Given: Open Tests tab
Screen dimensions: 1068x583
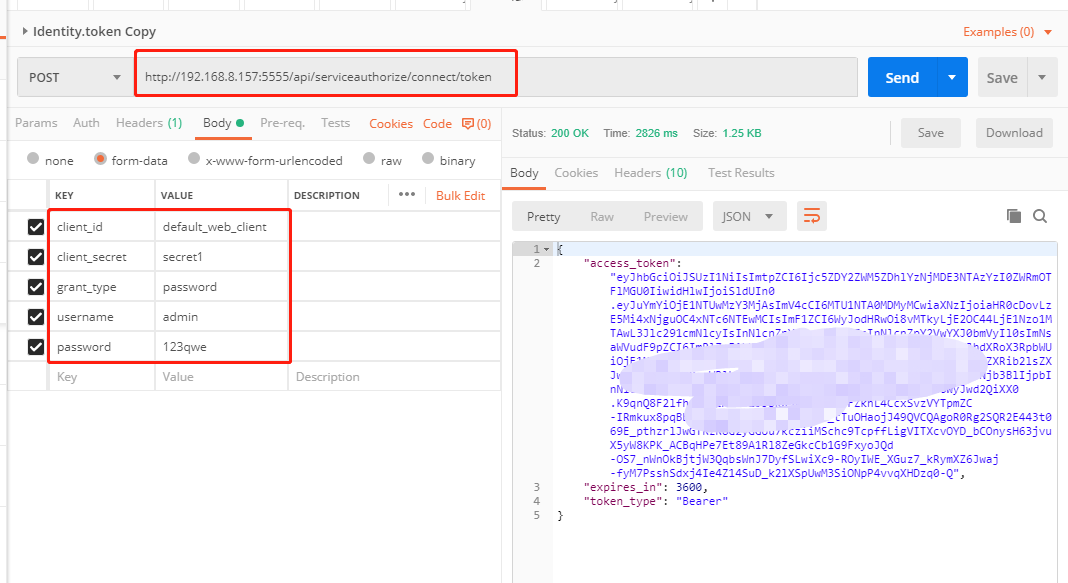Looking at the screenshot, I should click(335, 123).
